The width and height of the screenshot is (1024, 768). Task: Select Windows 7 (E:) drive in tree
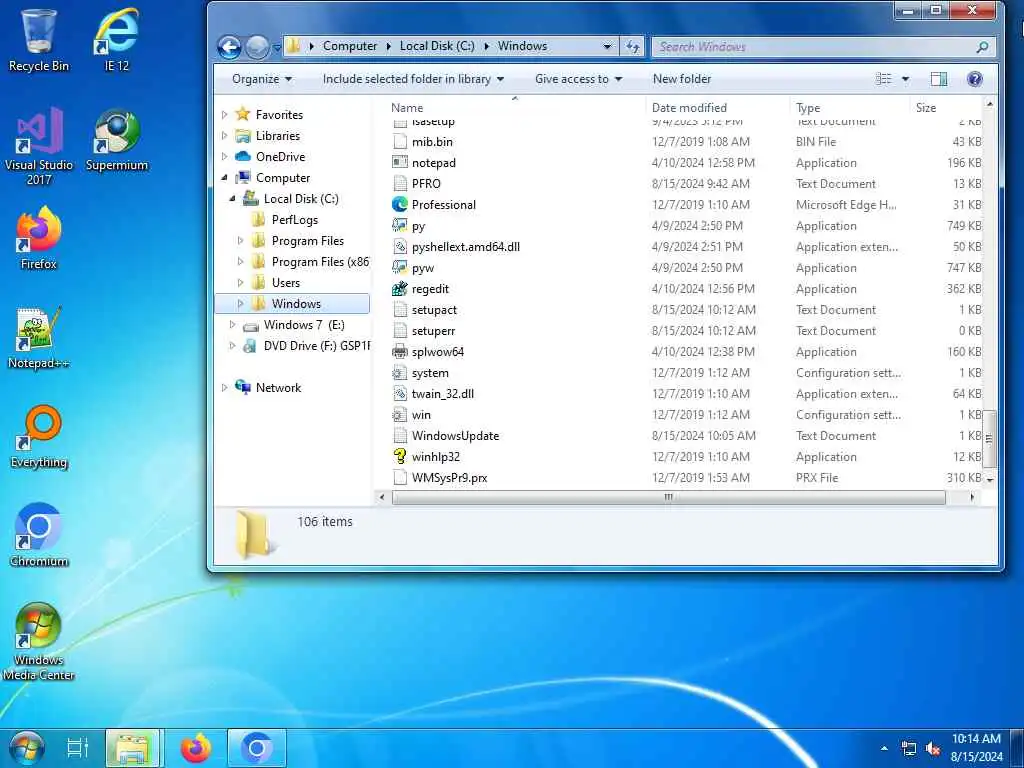pyautogui.click(x=304, y=325)
